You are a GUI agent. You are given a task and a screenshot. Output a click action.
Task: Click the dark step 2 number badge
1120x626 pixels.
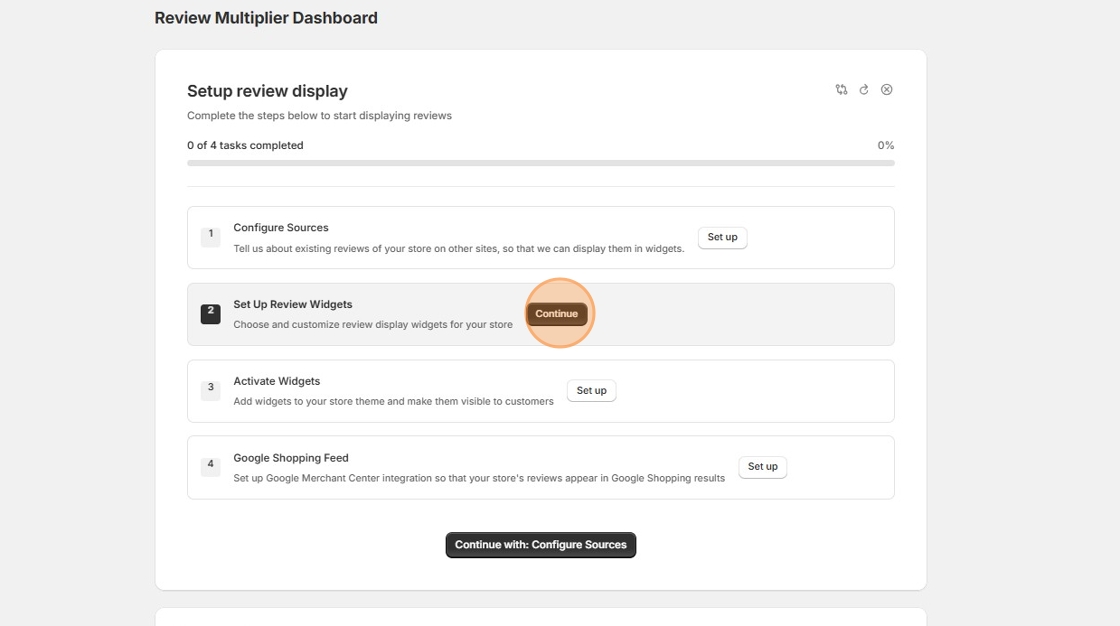point(211,313)
